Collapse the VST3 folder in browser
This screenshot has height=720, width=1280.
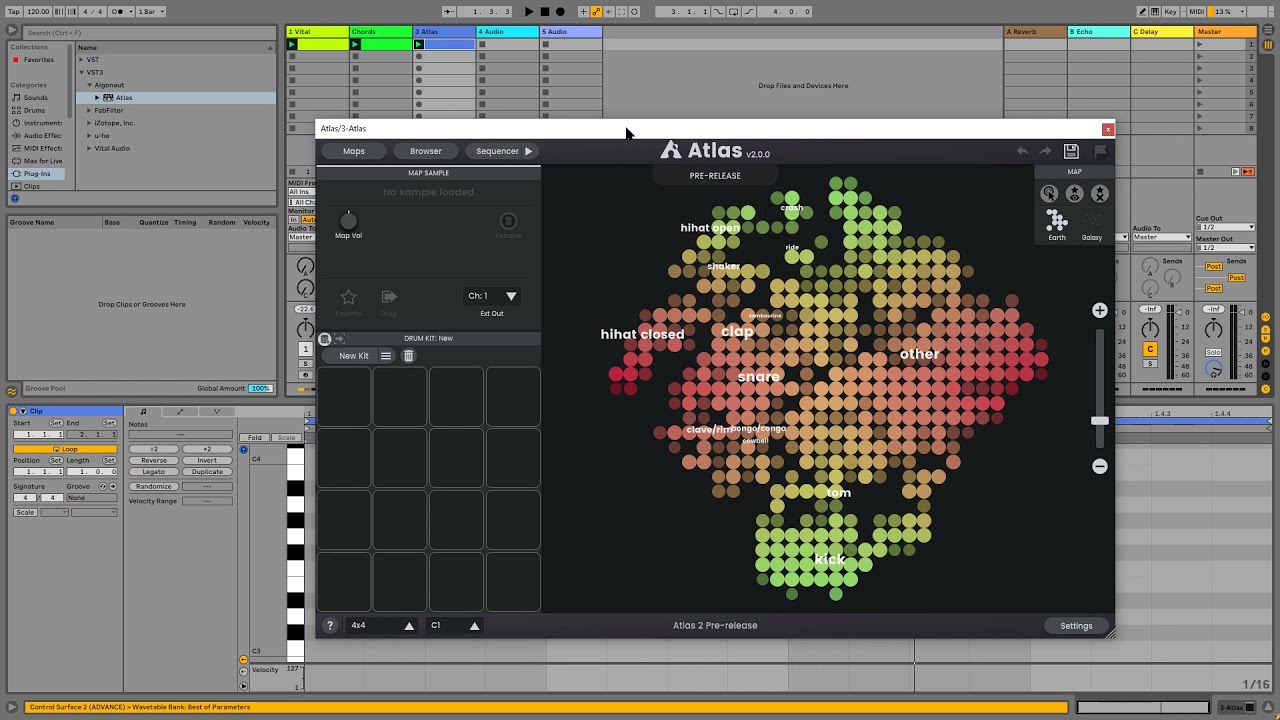click(83, 72)
